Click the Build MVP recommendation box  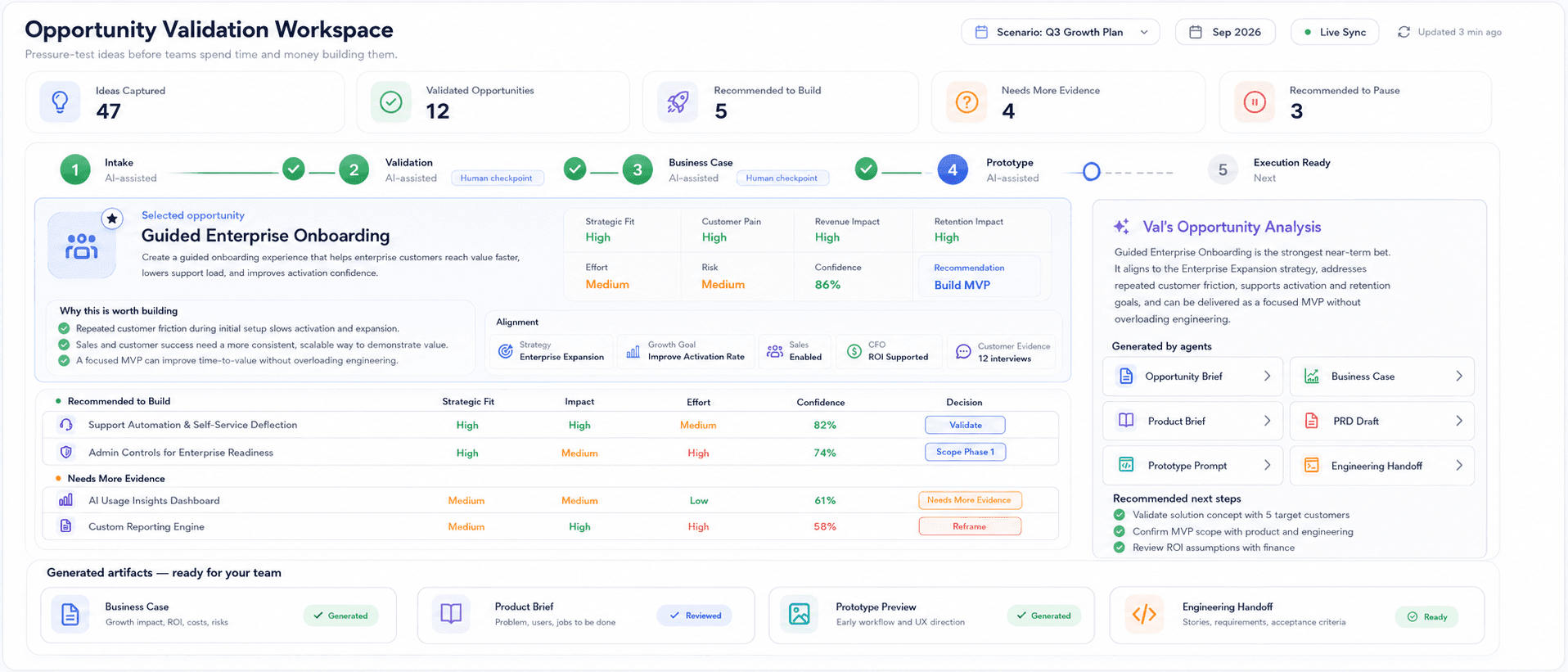pyautogui.click(x=980, y=277)
